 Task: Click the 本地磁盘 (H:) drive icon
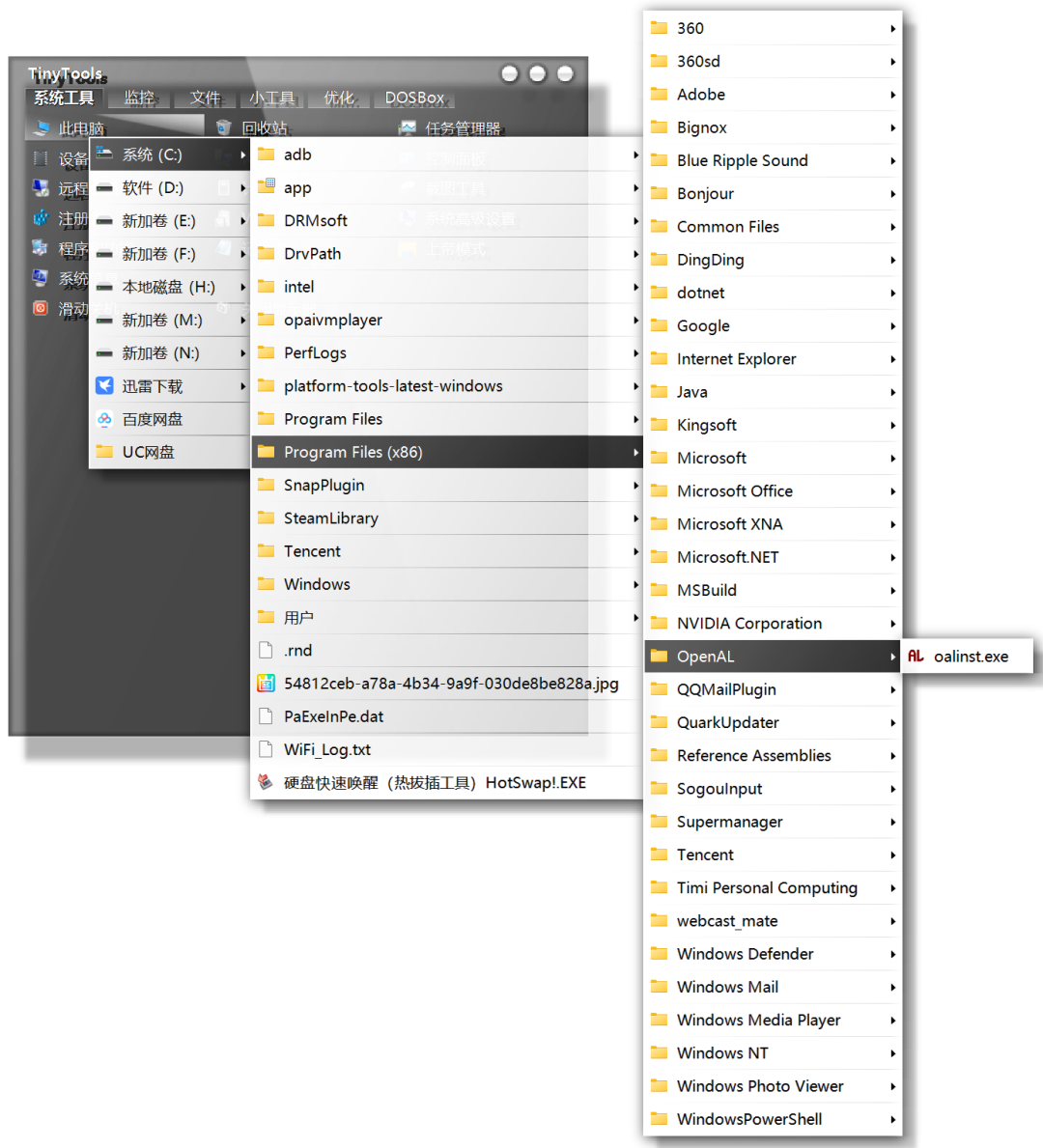104,287
